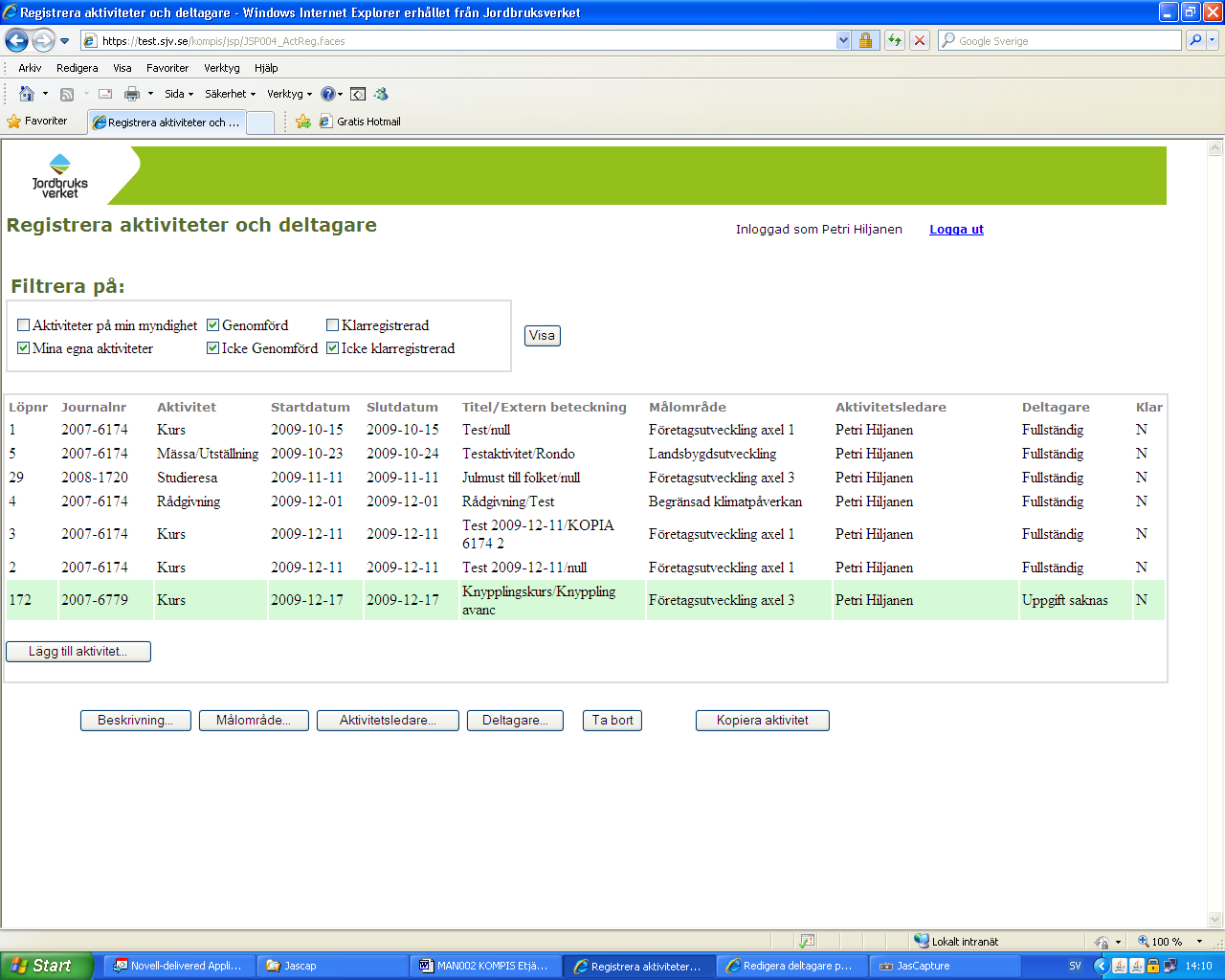Click the Deltagare button

tap(515, 721)
